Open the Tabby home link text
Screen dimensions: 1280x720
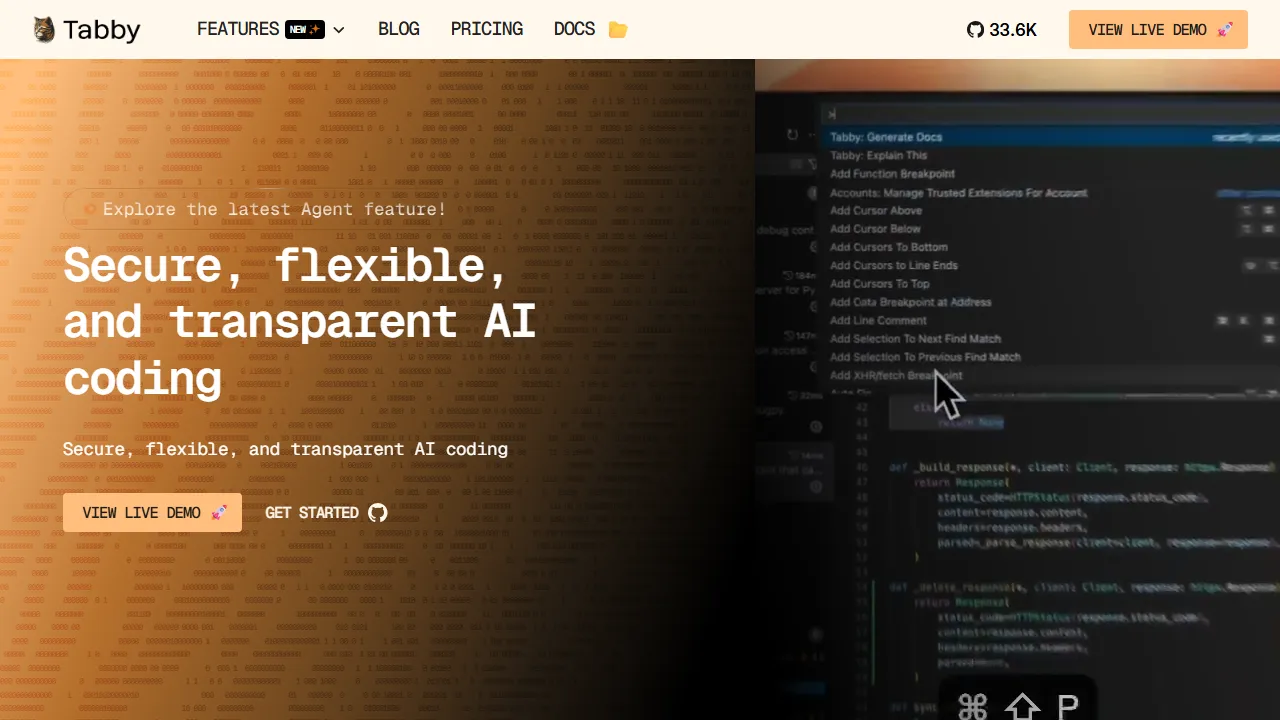click(x=101, y=30)
